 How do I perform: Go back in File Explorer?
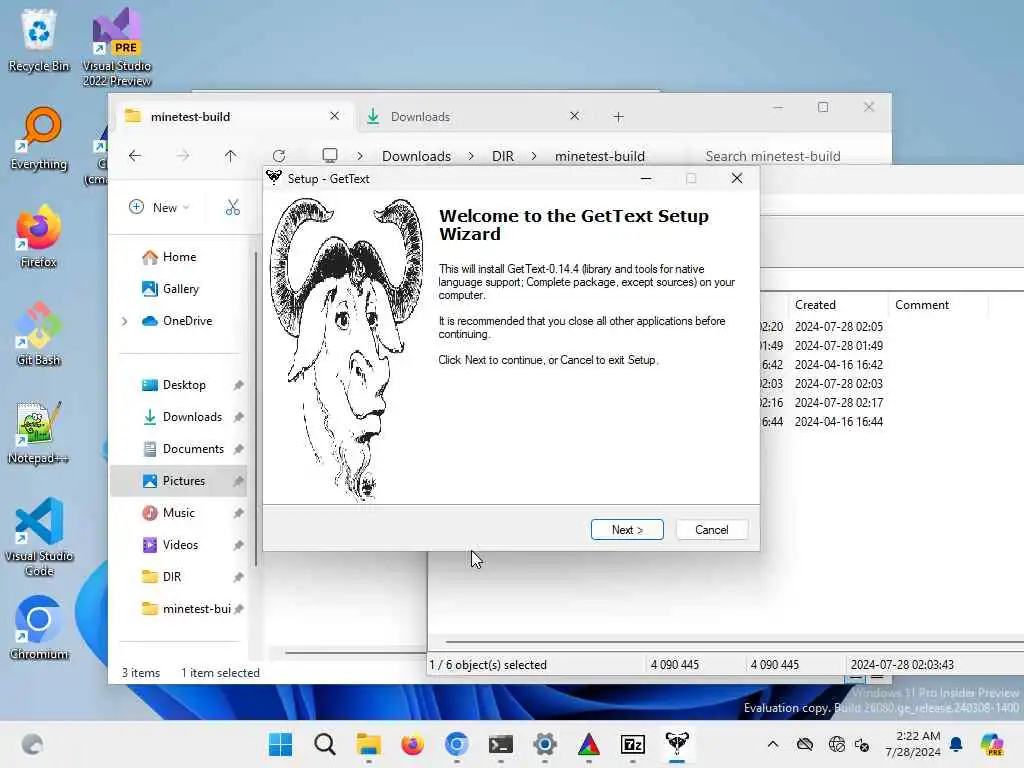[135, 155]
